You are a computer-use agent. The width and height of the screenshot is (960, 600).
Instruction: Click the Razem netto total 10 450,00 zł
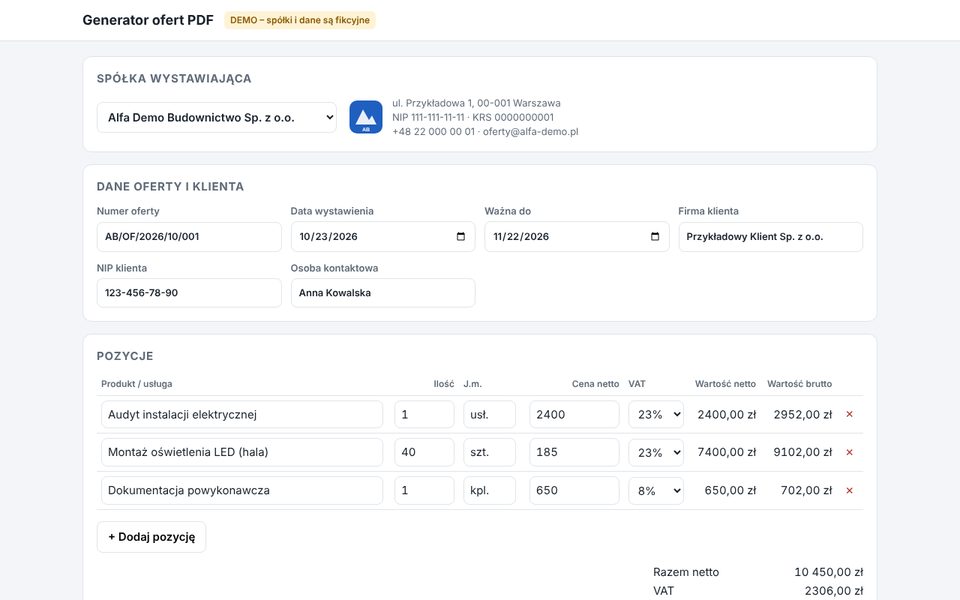[829, 572]
